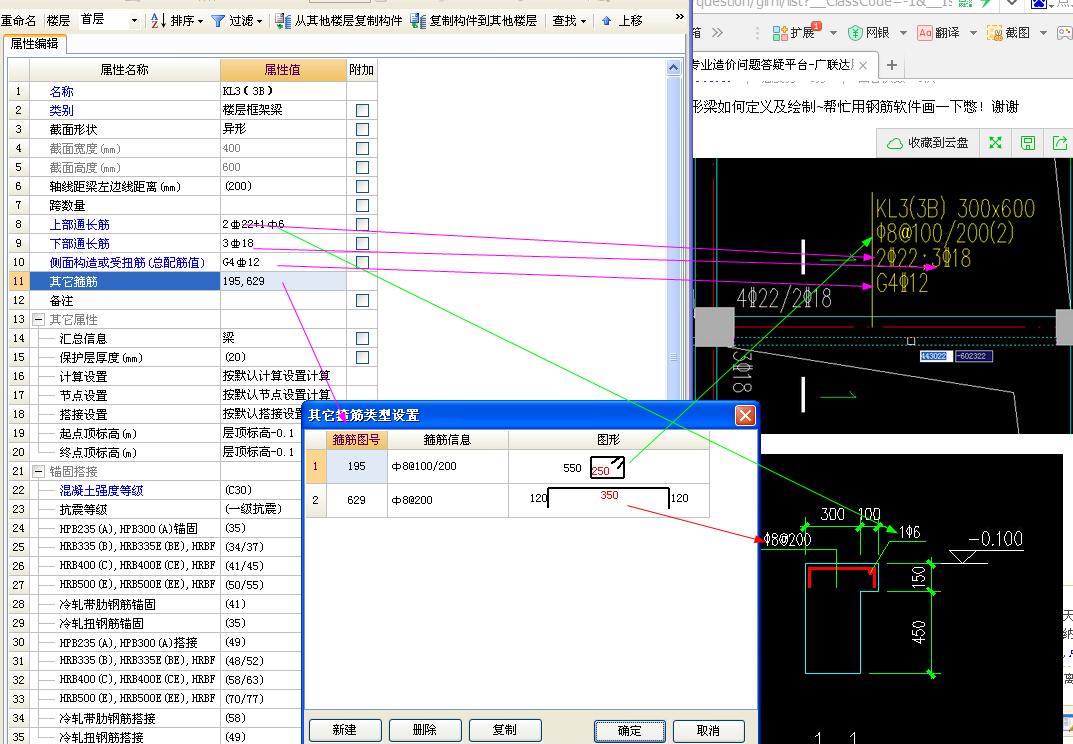
Task: Expand the toolbar overflow chevron
Action: coord(680,16)
